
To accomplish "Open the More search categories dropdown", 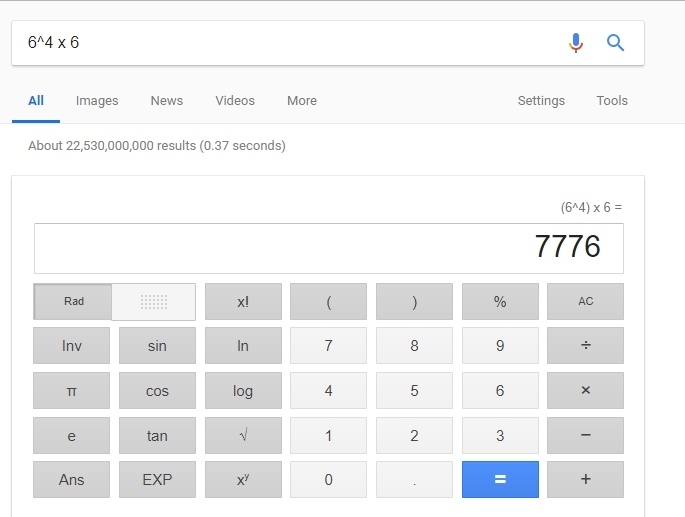I will click(302, 101).
